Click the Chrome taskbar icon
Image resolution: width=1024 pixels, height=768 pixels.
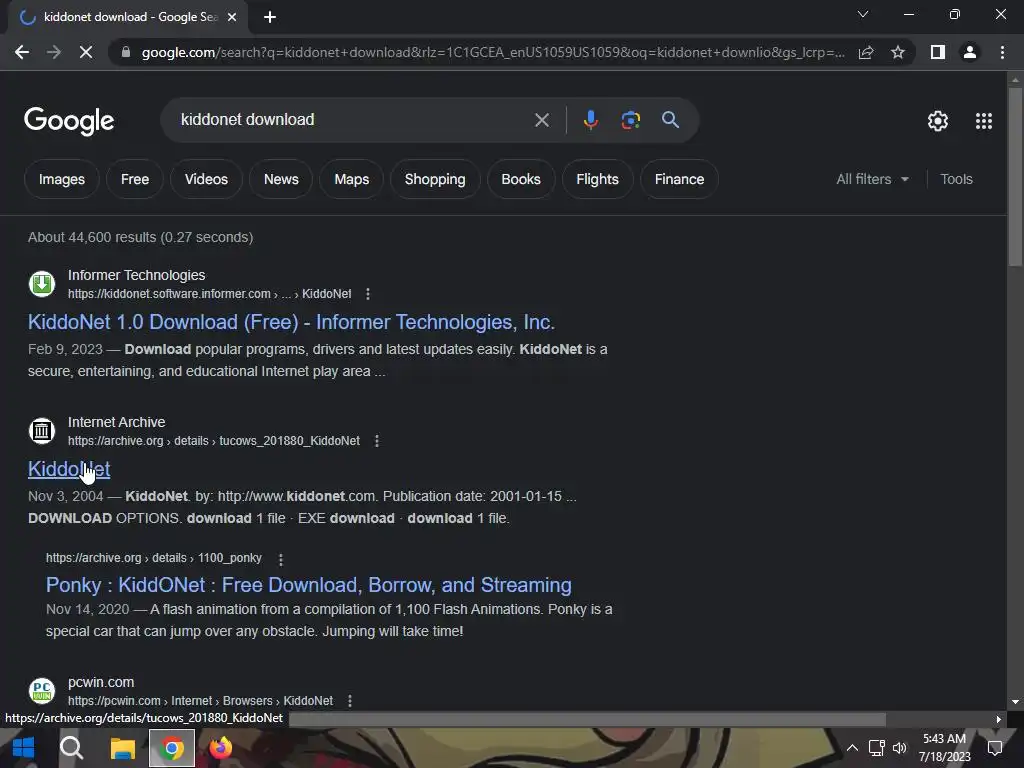(x=172, y=748)
